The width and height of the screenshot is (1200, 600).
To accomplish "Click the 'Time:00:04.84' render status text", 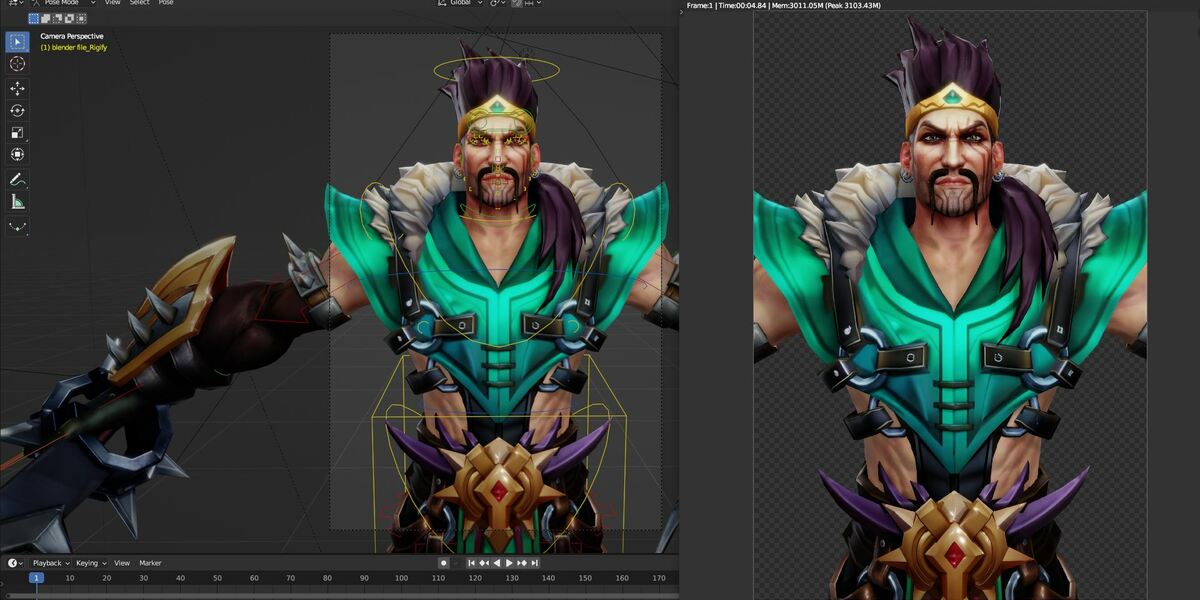I will coord(743,6).
